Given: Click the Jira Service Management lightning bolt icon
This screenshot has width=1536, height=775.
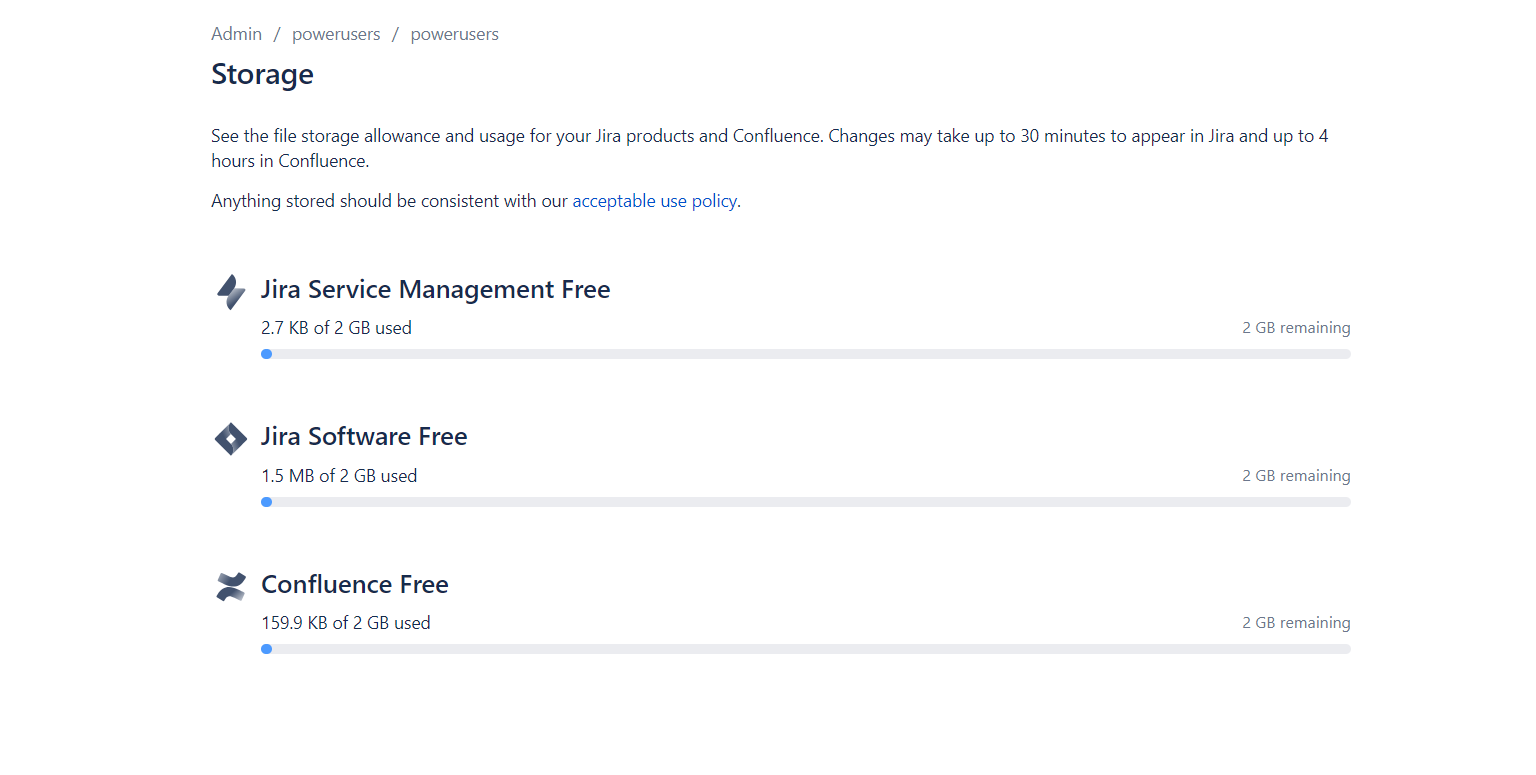Looking at the screenshot, I should [x=230, y=291].
